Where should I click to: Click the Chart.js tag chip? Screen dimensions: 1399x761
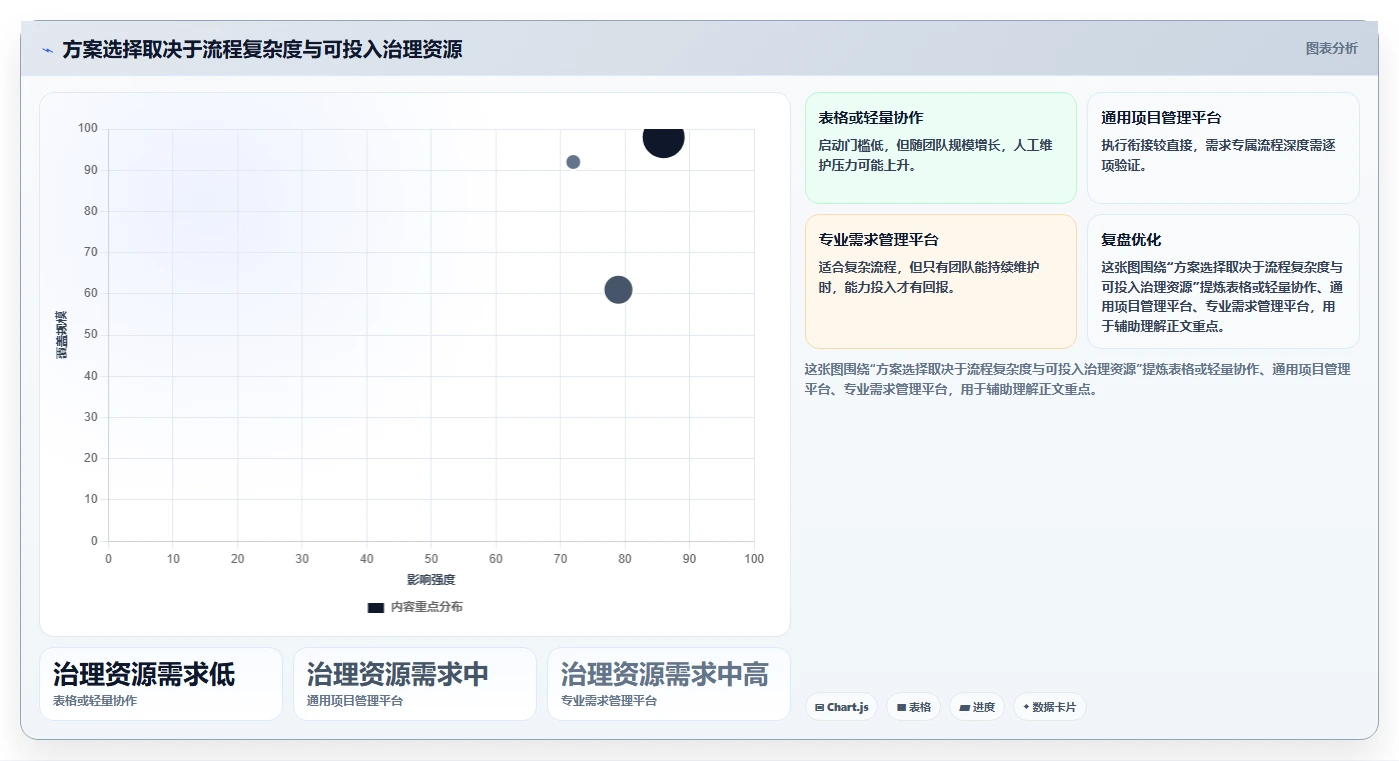[841, 707]
